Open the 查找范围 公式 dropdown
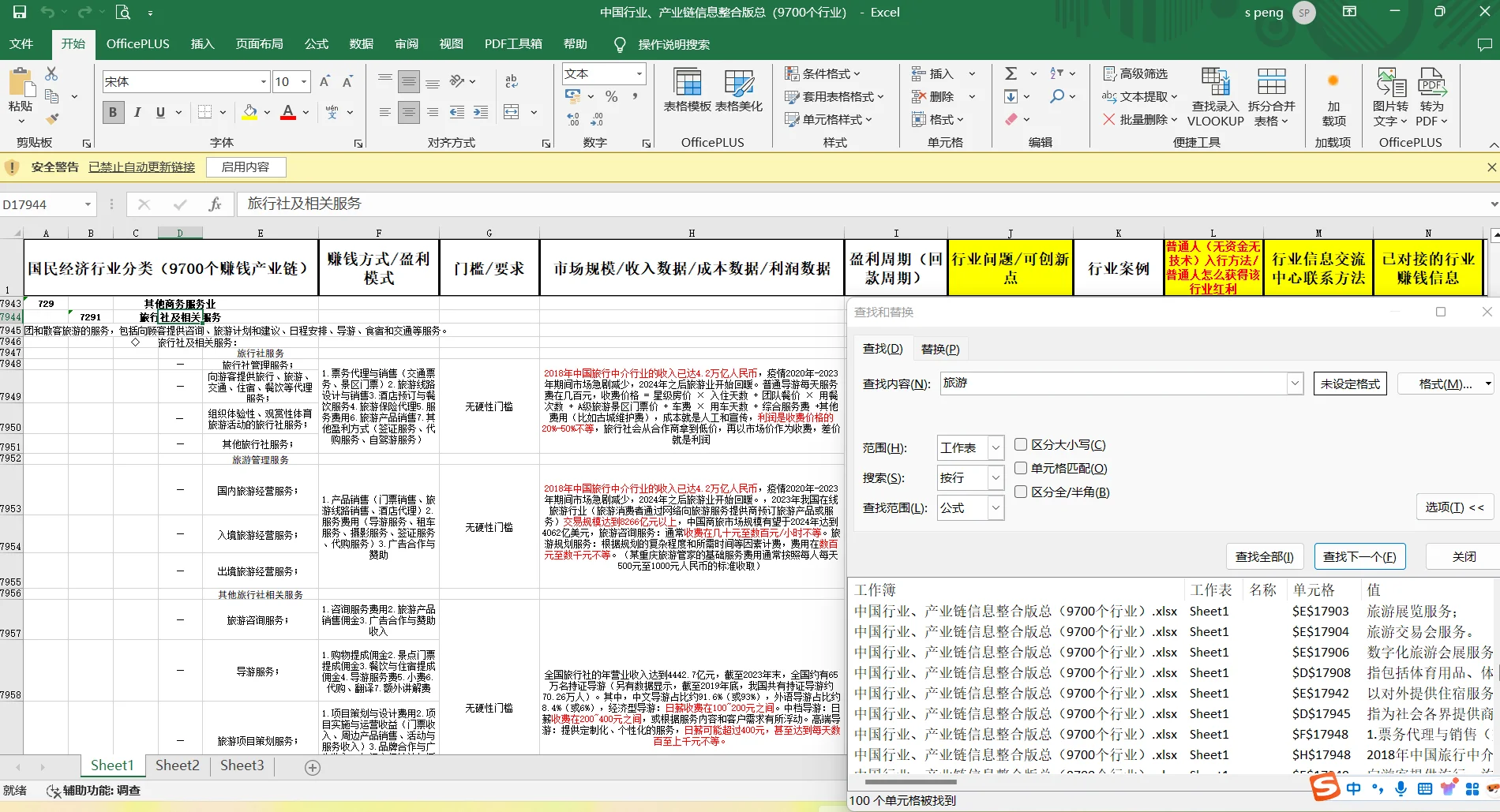This screenshot has height=812, width=1500. click(x=996, y=508)
